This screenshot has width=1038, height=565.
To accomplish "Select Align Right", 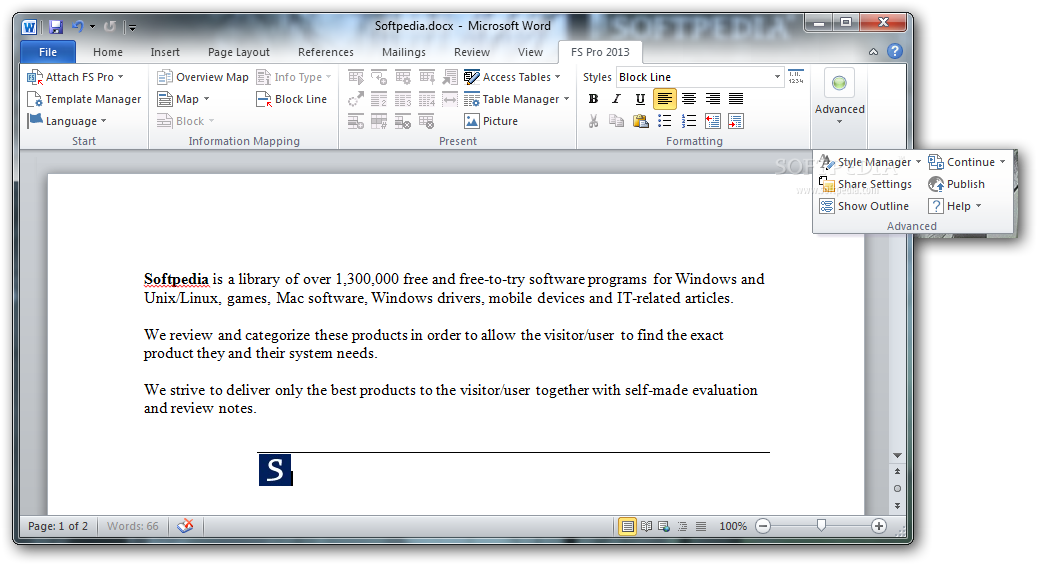I will [x=712, y=99].
